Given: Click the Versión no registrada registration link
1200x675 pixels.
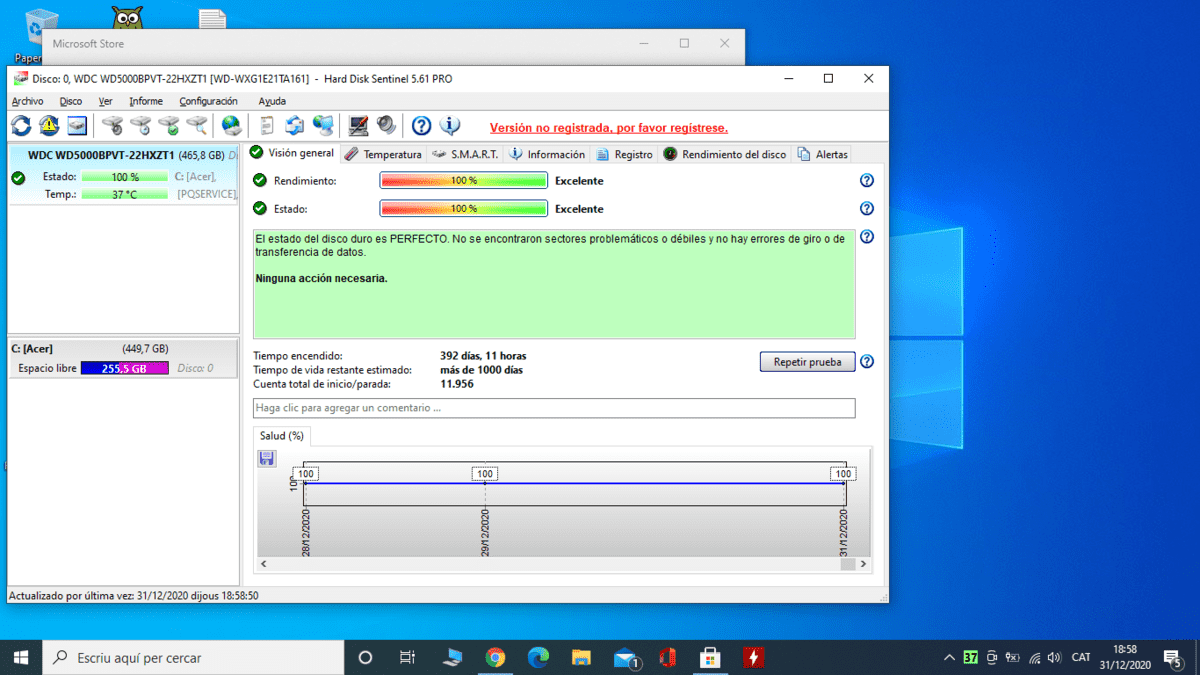Looking at the screenshot, I should [x=609, y=128].
